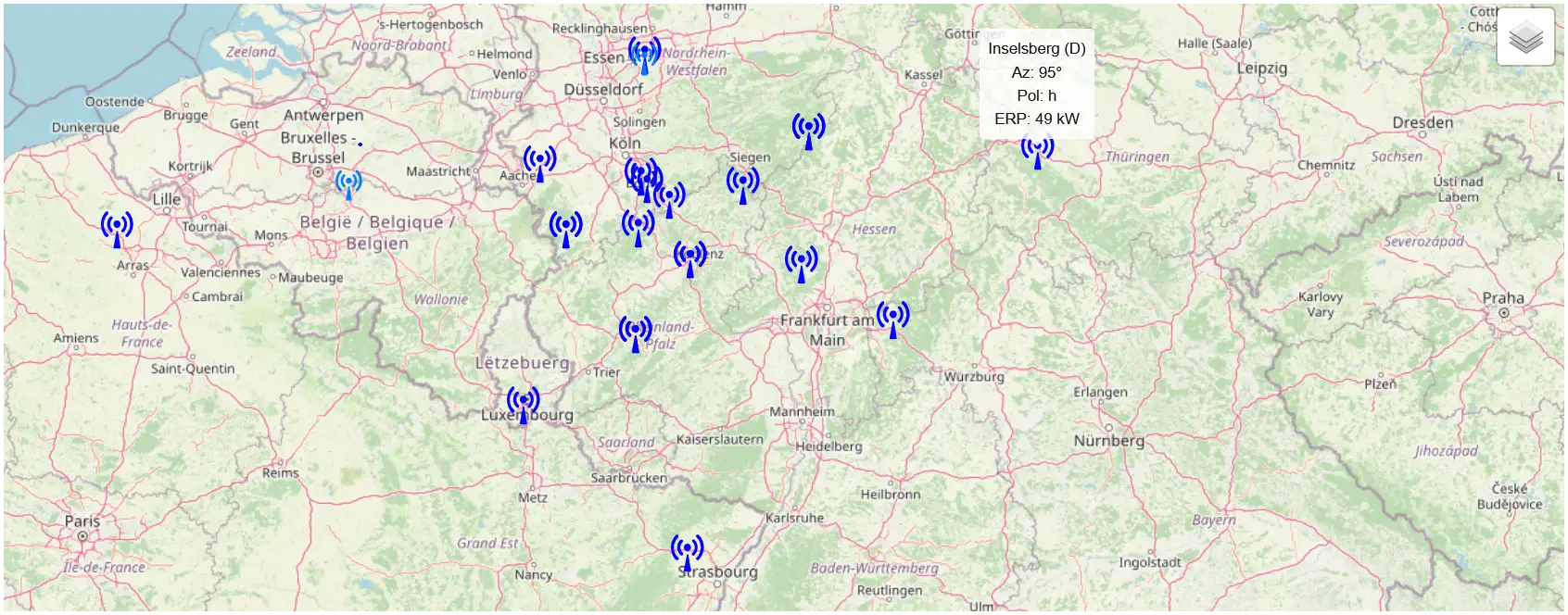
Task: Open the map layers control
Action: [1525, 37]
